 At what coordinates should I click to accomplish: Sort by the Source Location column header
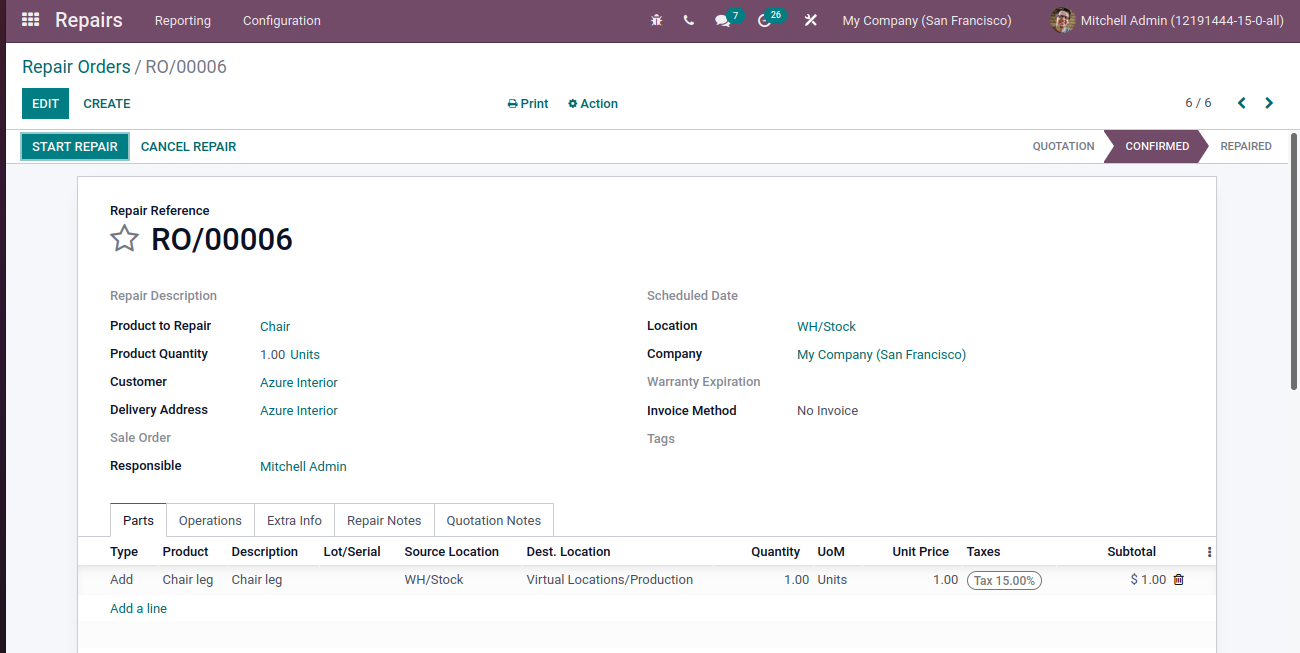451,552
